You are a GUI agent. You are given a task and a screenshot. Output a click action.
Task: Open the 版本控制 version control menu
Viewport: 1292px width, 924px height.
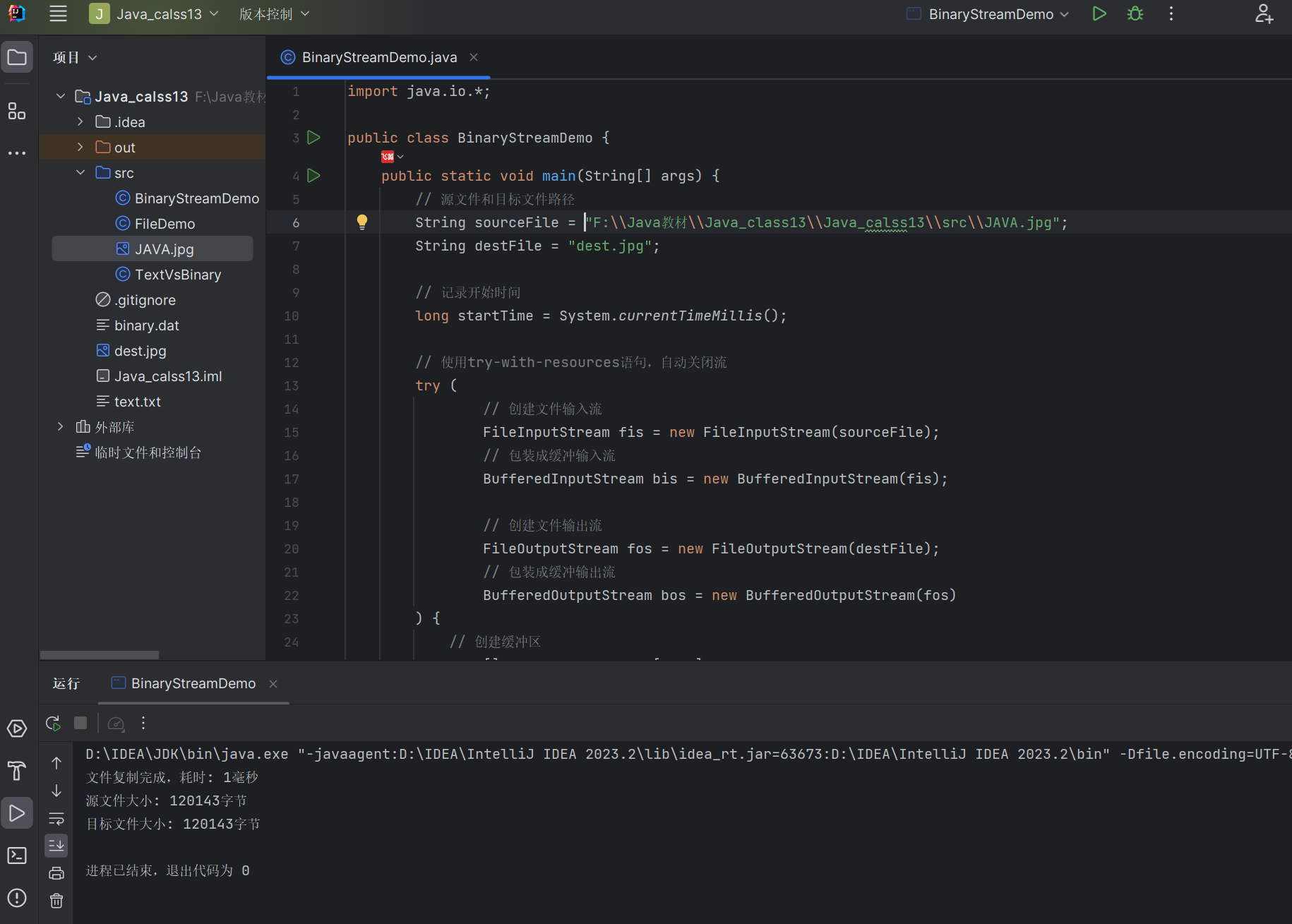[274, 14]
